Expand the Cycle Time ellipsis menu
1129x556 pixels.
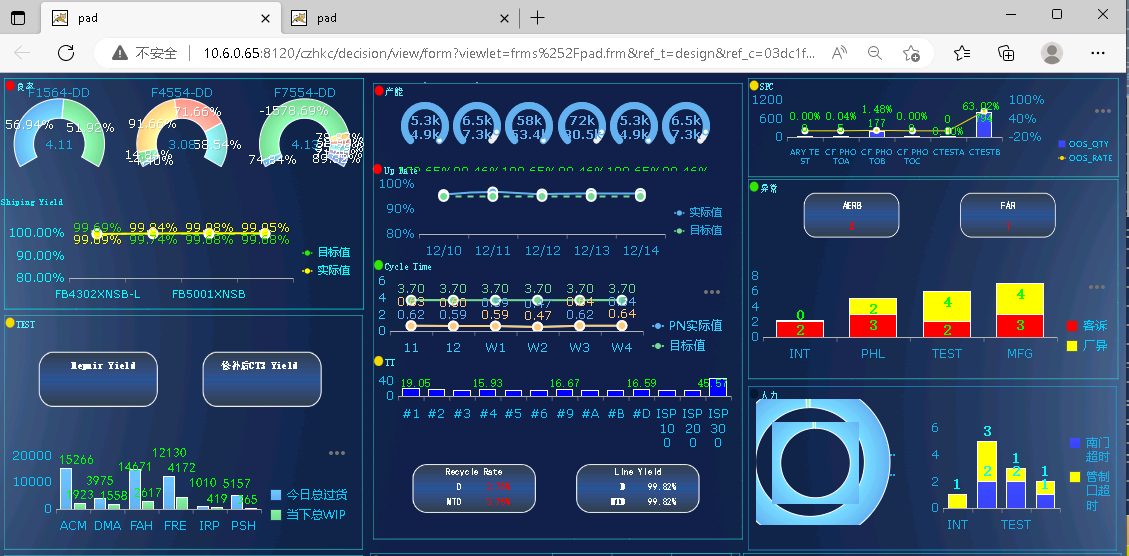coord(712,292)
